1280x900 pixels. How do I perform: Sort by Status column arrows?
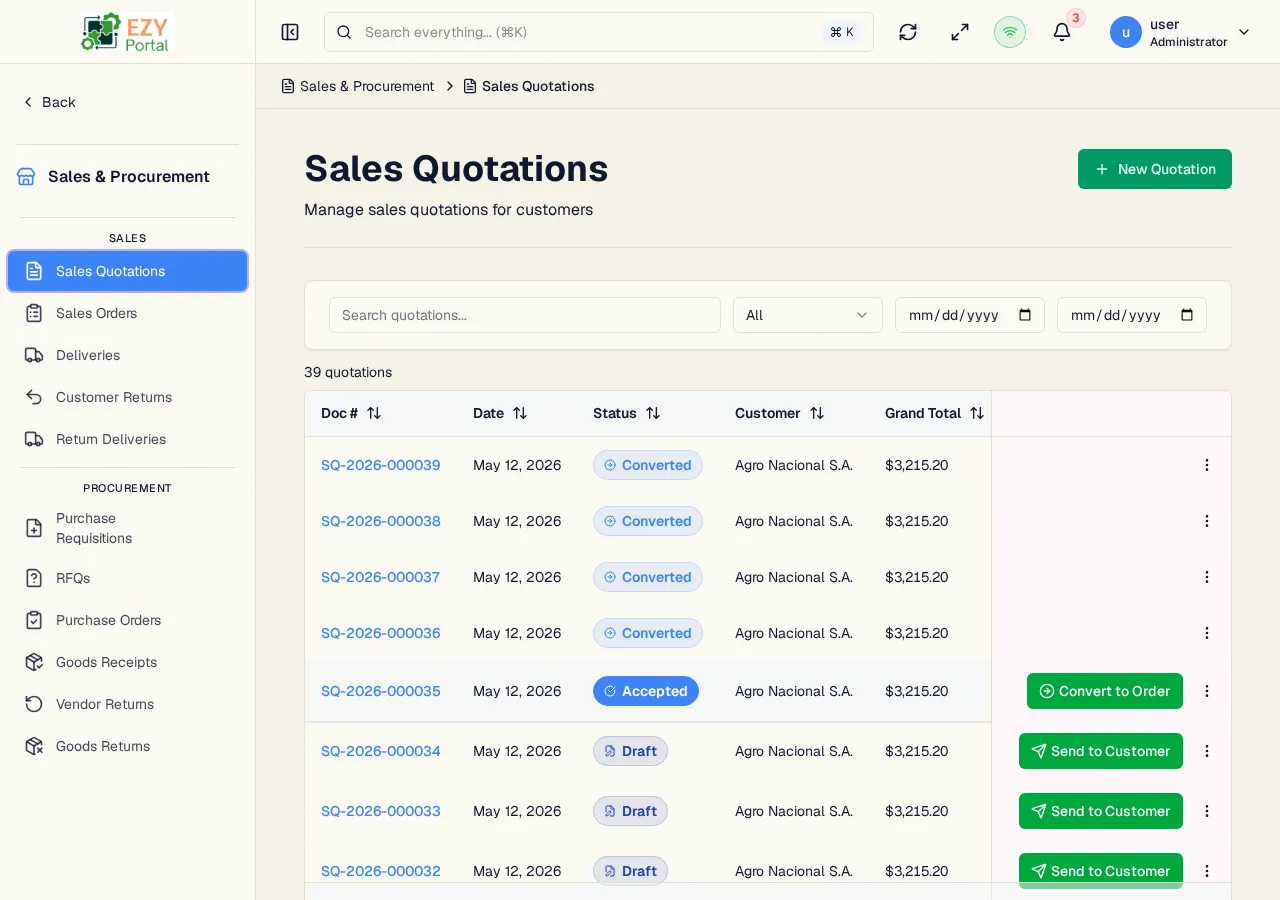pos(653,413)
